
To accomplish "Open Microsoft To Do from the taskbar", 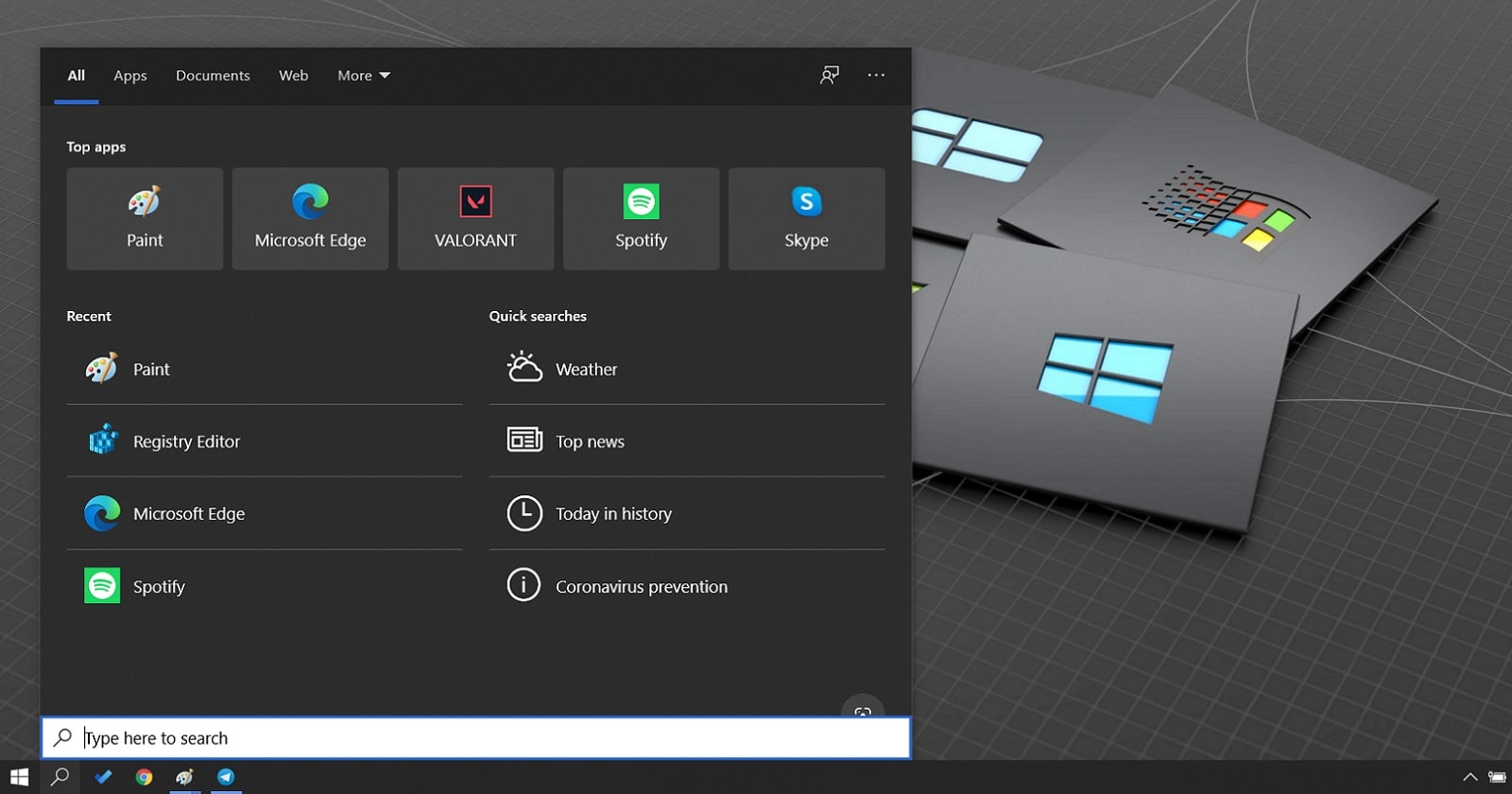I will click(103, 777).
